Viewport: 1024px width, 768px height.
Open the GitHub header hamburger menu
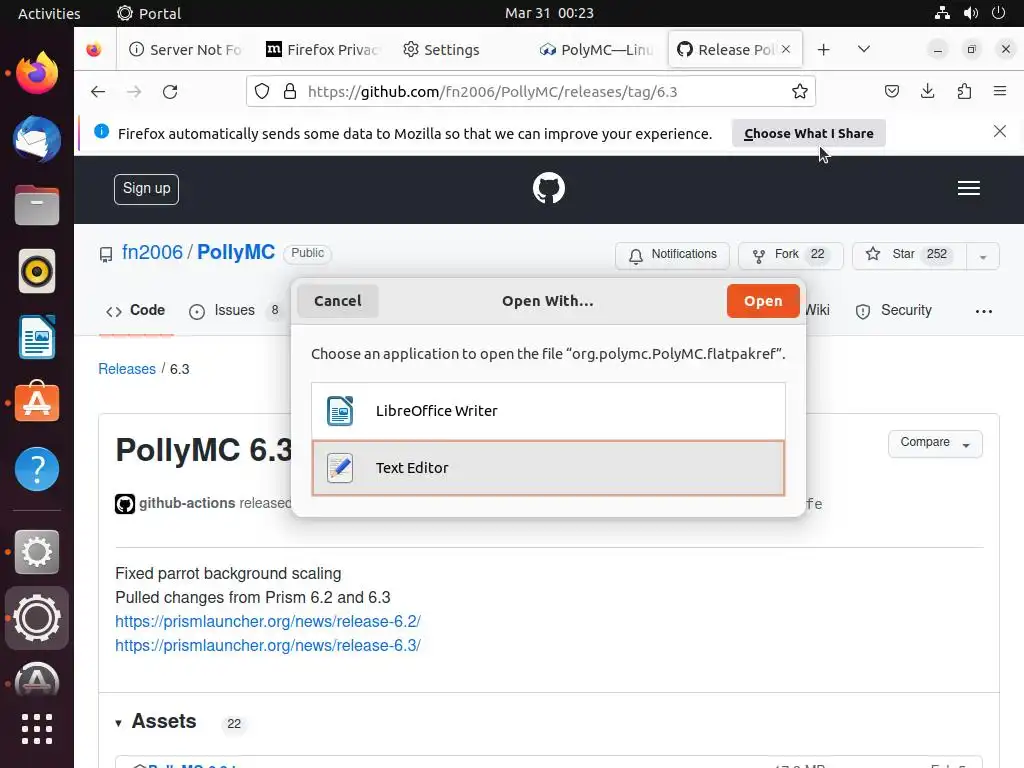click(x=968, y=188)
